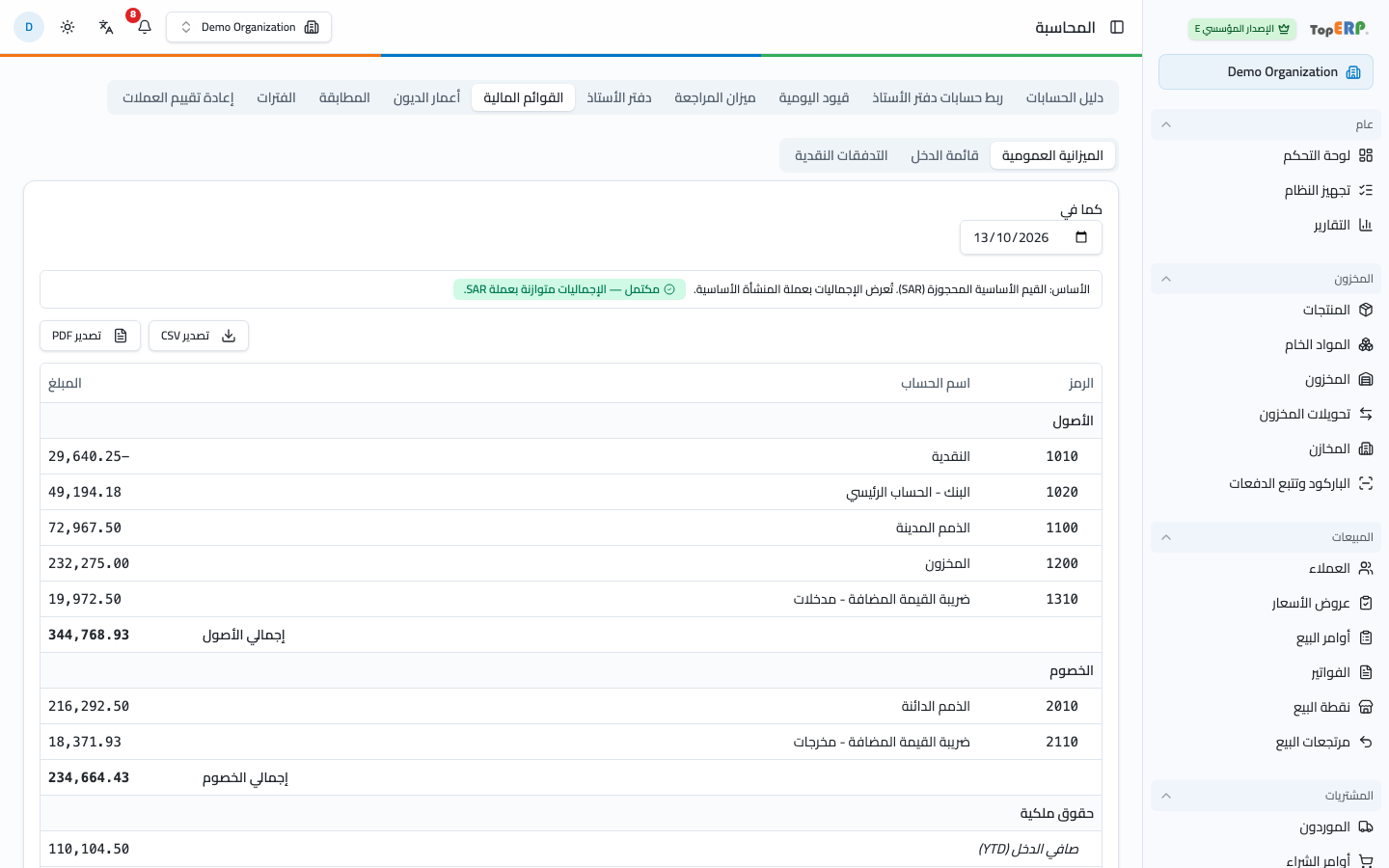Open Demo Organization switcher dropdown in header
Image resolution: width=1389 pixels, height=868 pixels.
tap(249, 27)
